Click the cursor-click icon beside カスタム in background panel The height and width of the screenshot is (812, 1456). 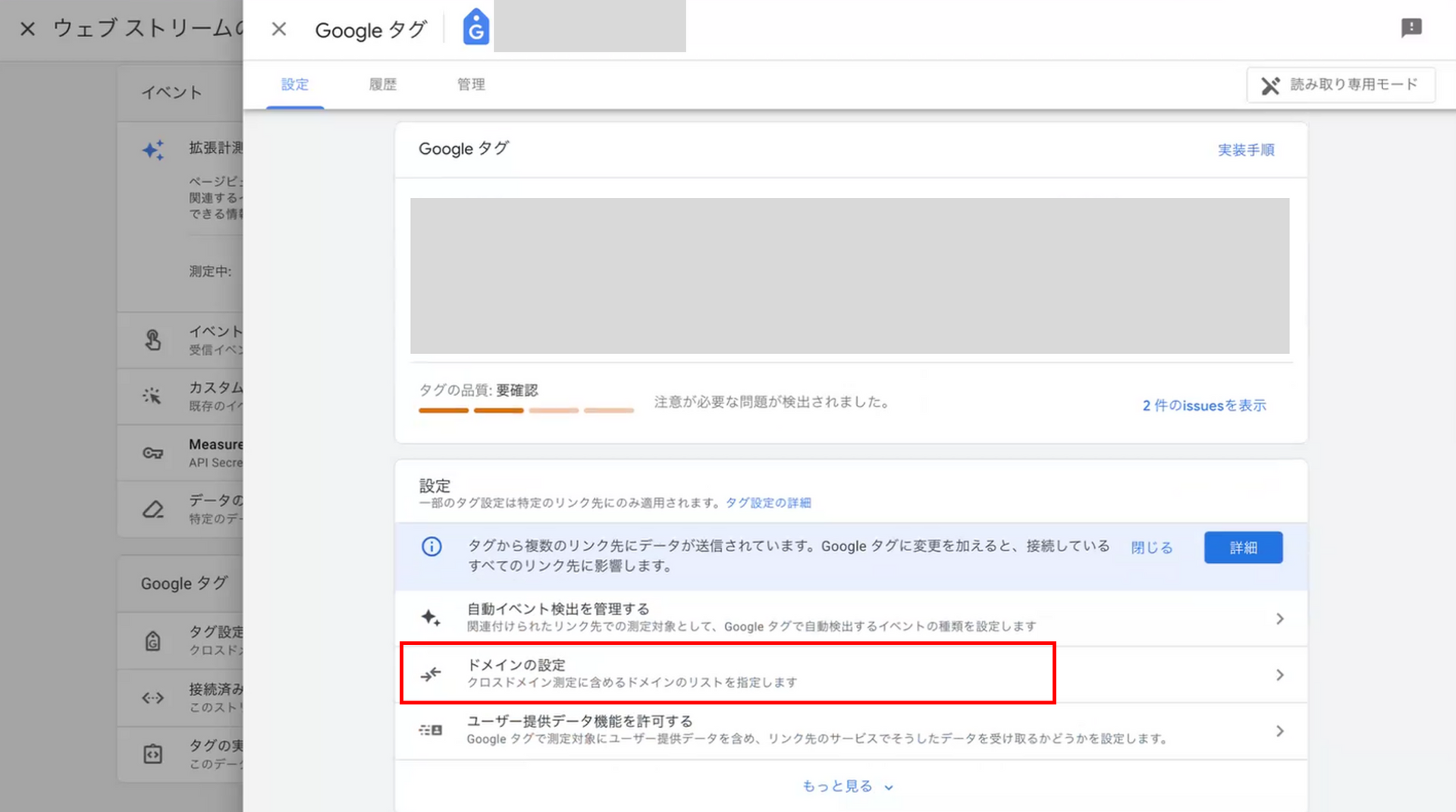point(152,396)
